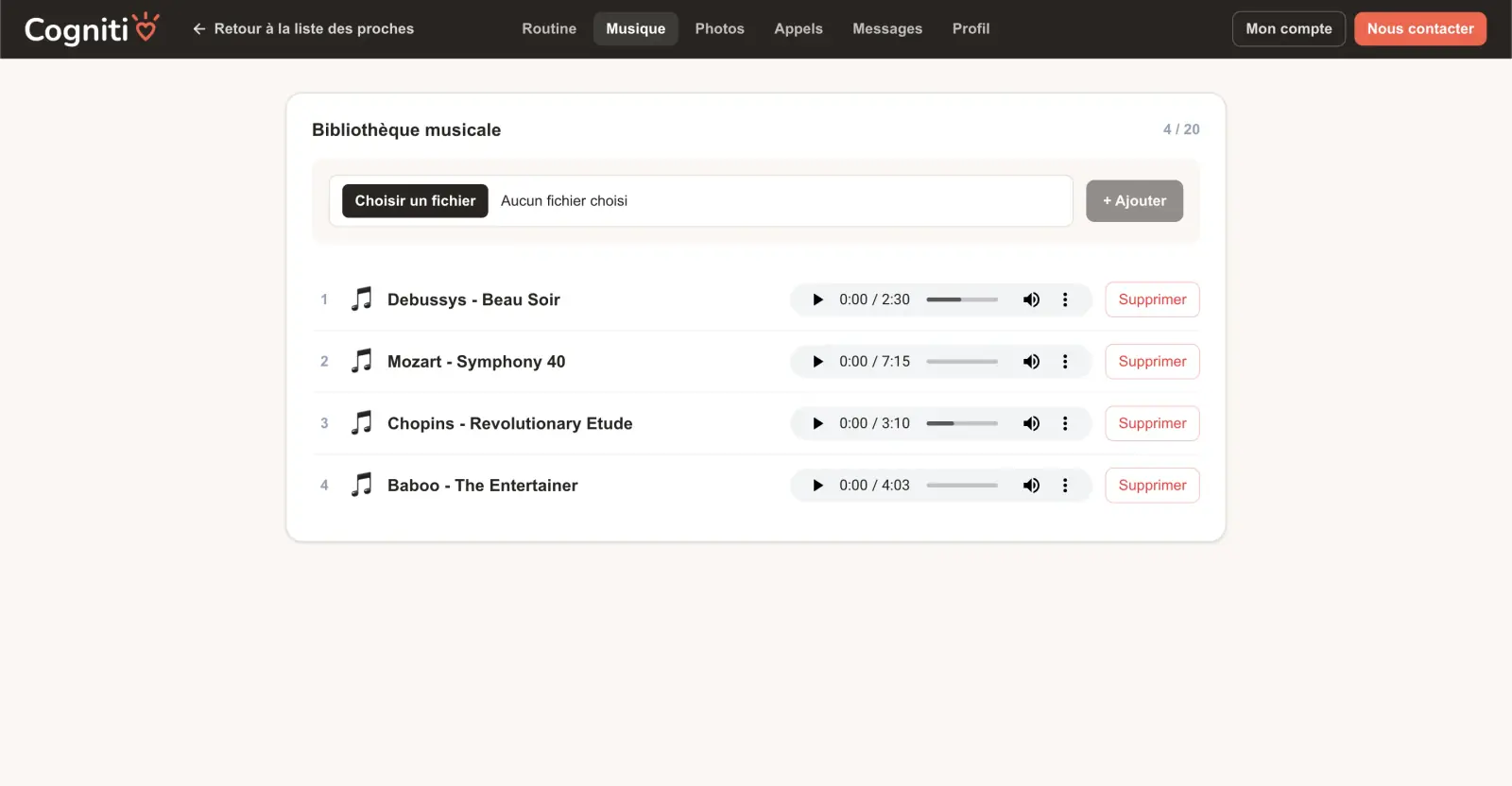Open more options for Debussys - Beau Soir player
This screenshot has width=1512, height=786.
(1065, 299)
